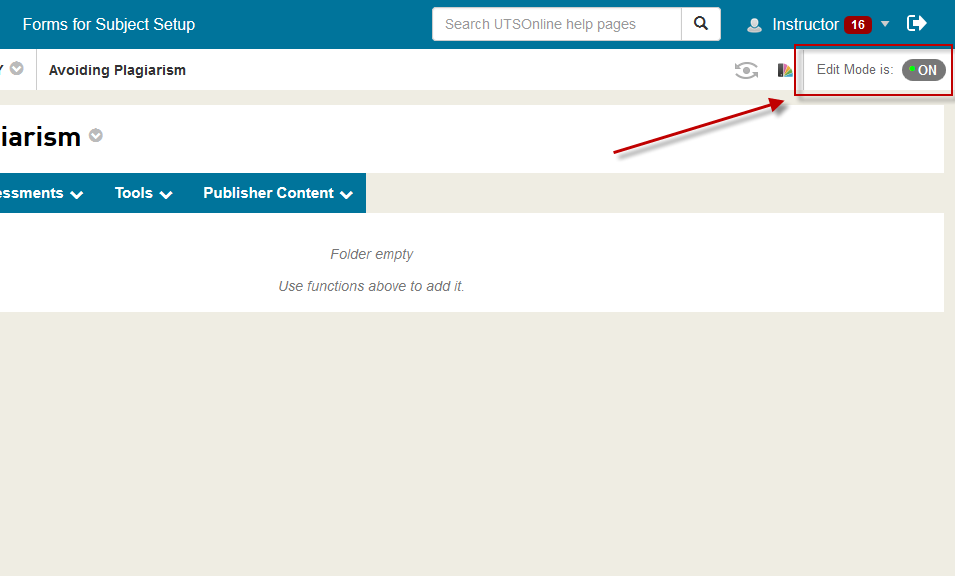The width and height of the screenshot is (955, 576).
Task: Open the course theme color palette icon
Action: pyautogui.click(x=785, y=70)
